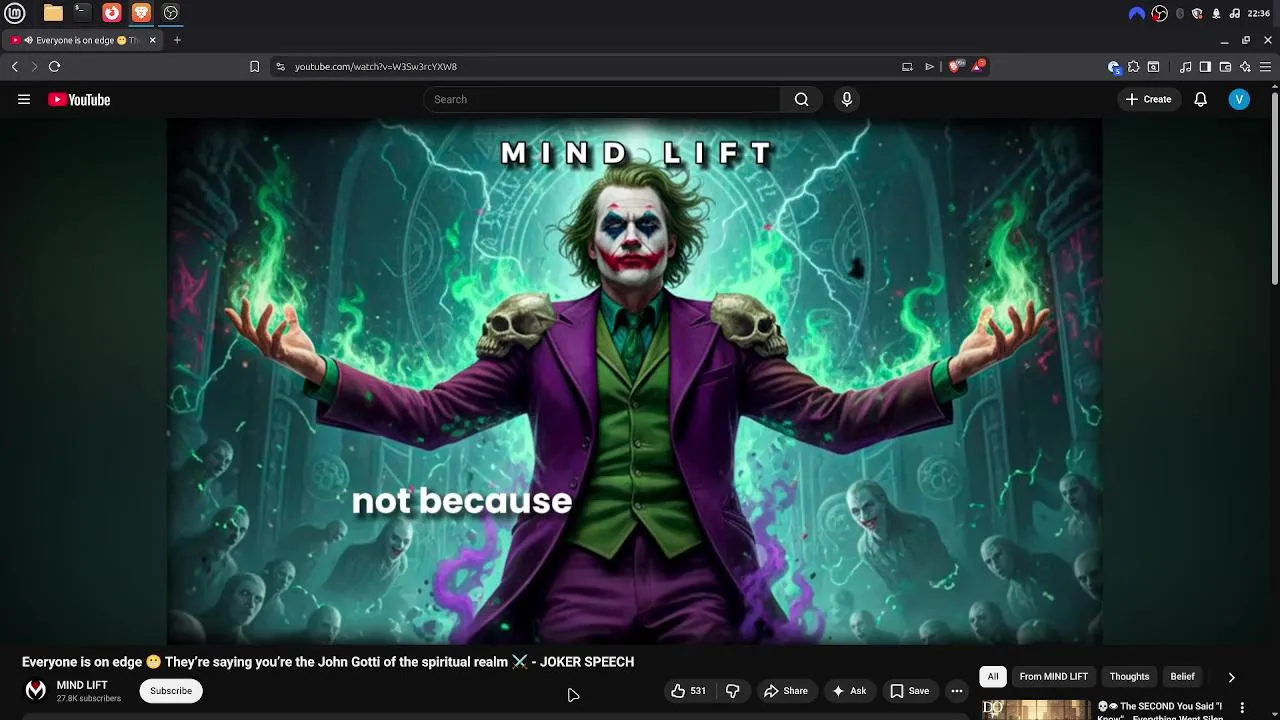Viewport: 1280px width, 720px height.
Task: Open the Linux Mint start menu
Action: click(15, 13)
